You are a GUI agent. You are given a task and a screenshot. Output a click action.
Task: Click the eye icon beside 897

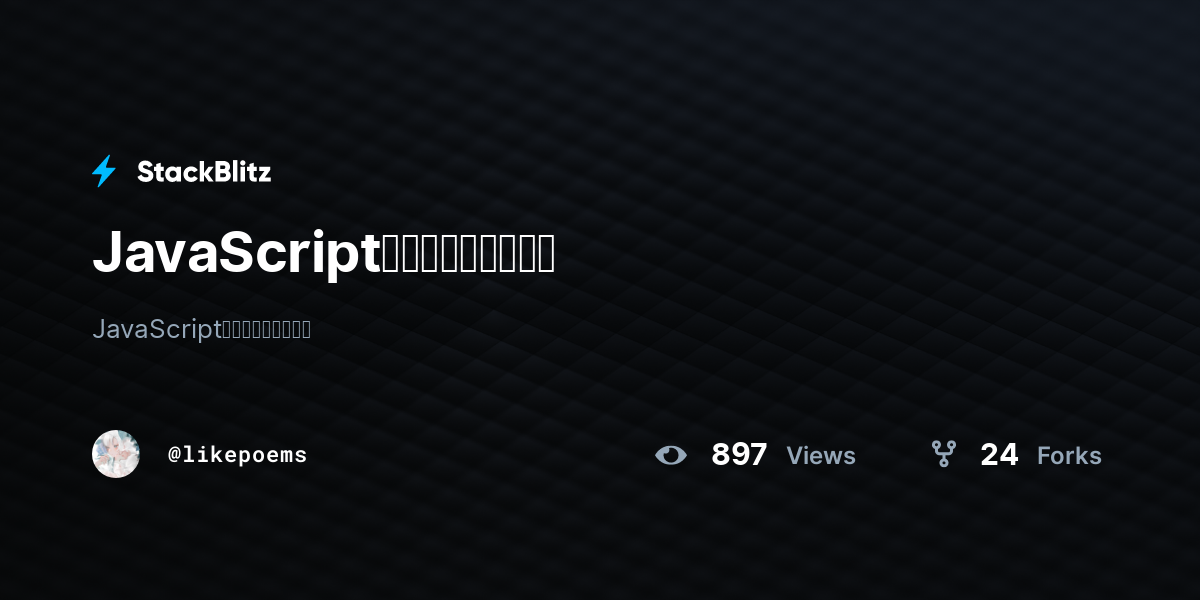tap(671, 455)
